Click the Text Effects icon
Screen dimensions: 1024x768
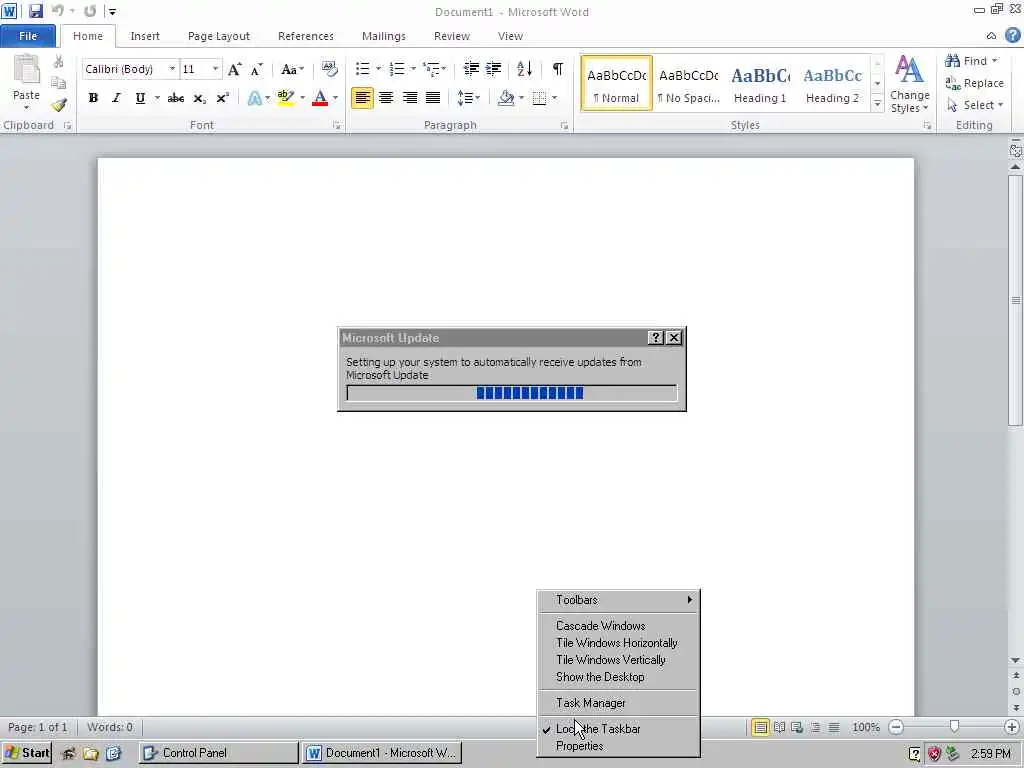[x=255, y=98]
